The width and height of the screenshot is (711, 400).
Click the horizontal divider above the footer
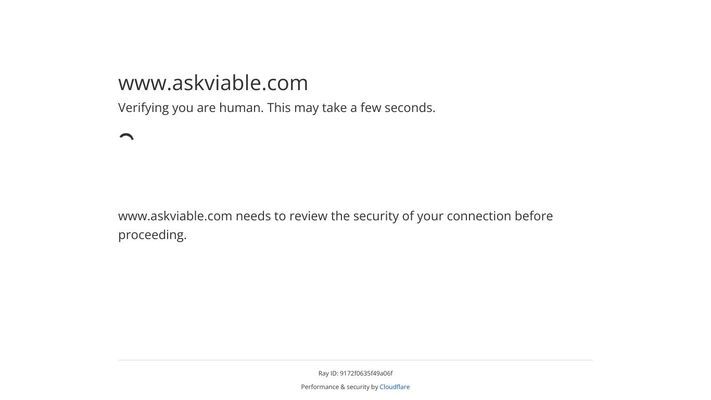356,361
